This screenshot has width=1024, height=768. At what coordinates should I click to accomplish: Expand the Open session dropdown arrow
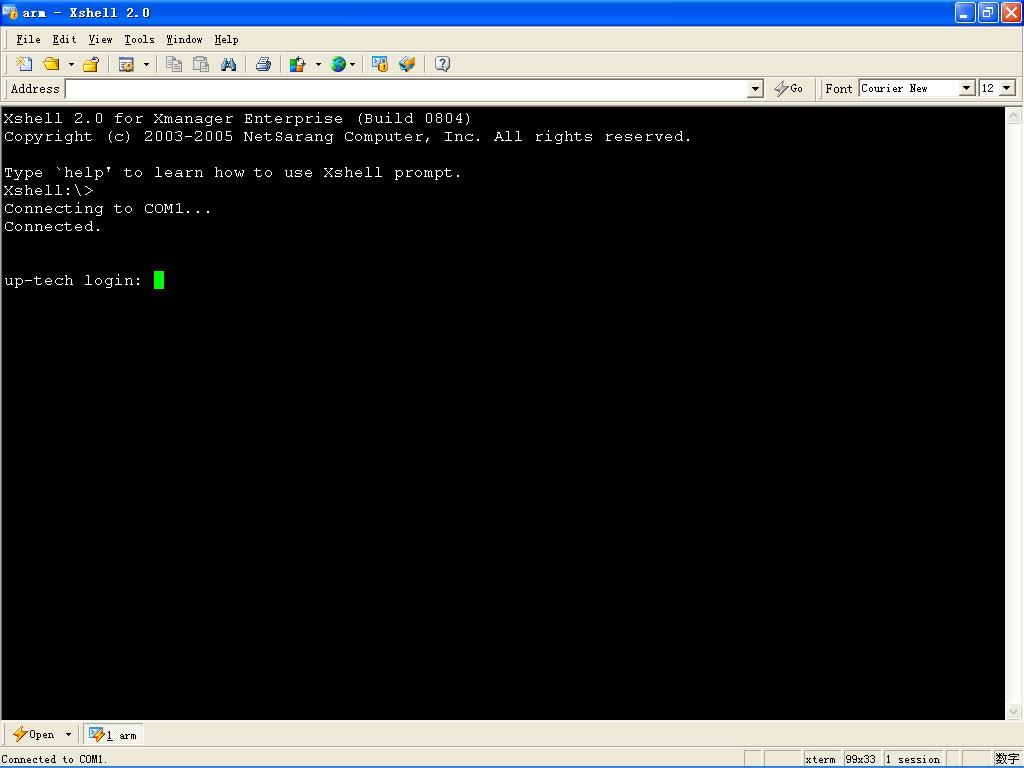coord(71,65)
